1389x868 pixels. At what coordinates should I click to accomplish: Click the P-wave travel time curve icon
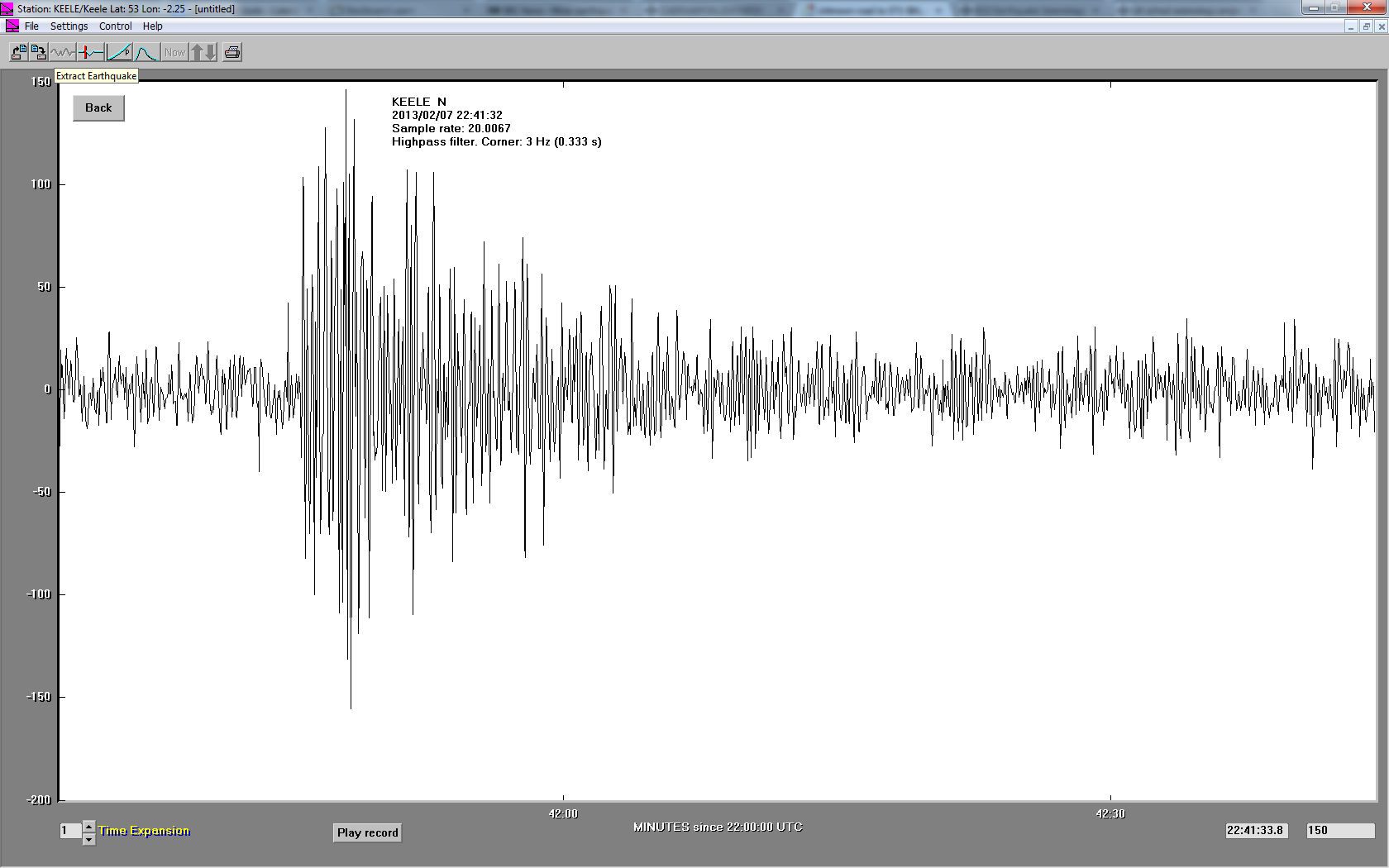(x=119, y=52)
